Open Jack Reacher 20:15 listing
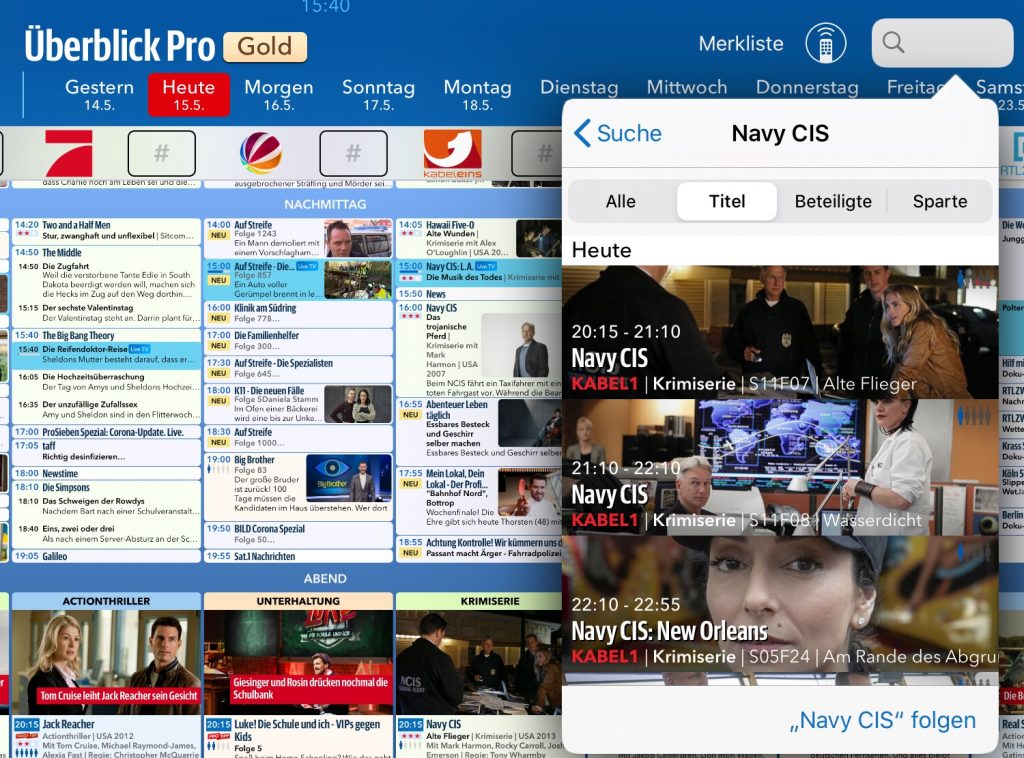This screenshot has height=758, width=1024. [106, 738]
